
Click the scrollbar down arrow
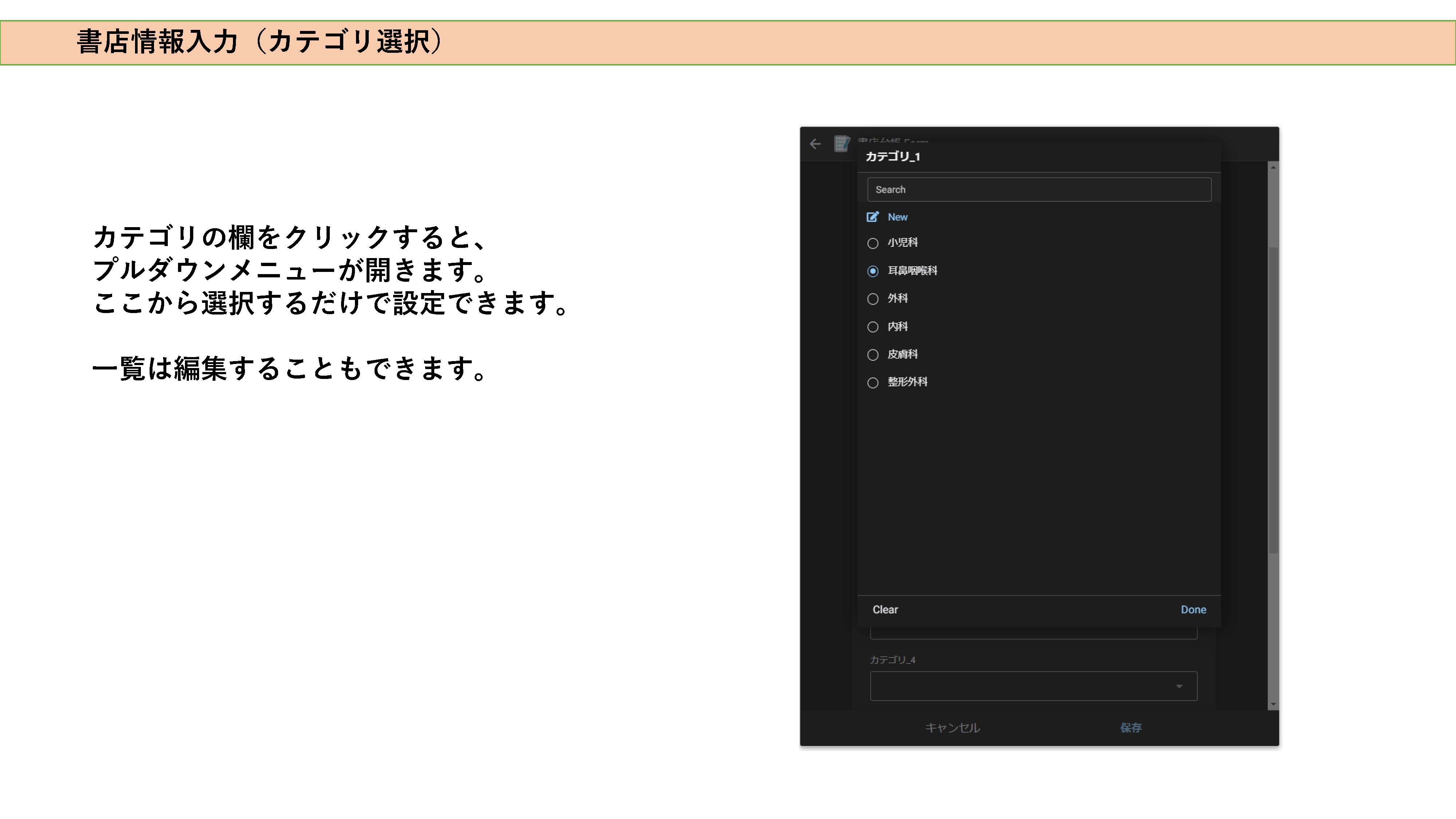1273,704
